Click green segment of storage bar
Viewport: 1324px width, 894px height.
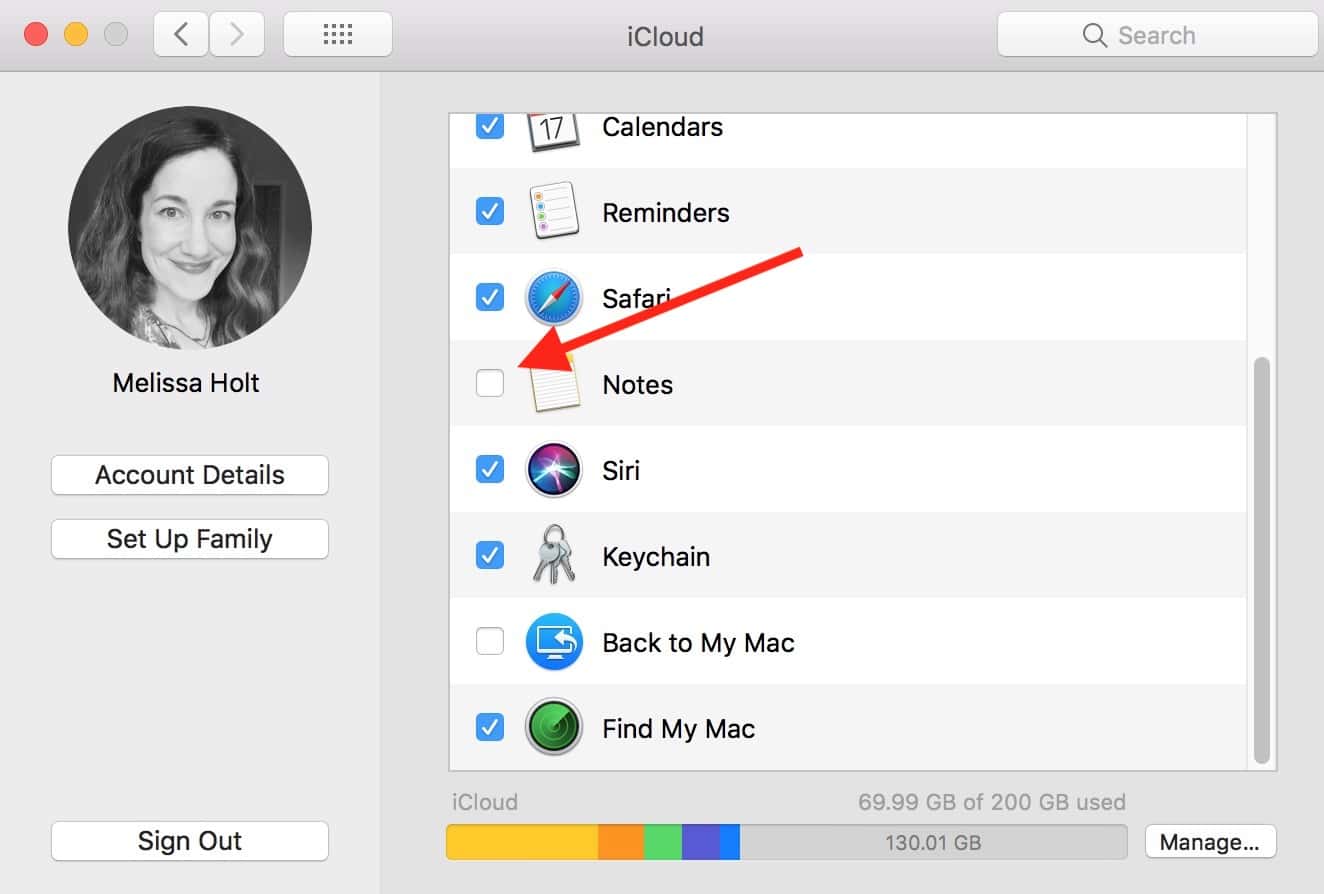click(x=663, y=842)
